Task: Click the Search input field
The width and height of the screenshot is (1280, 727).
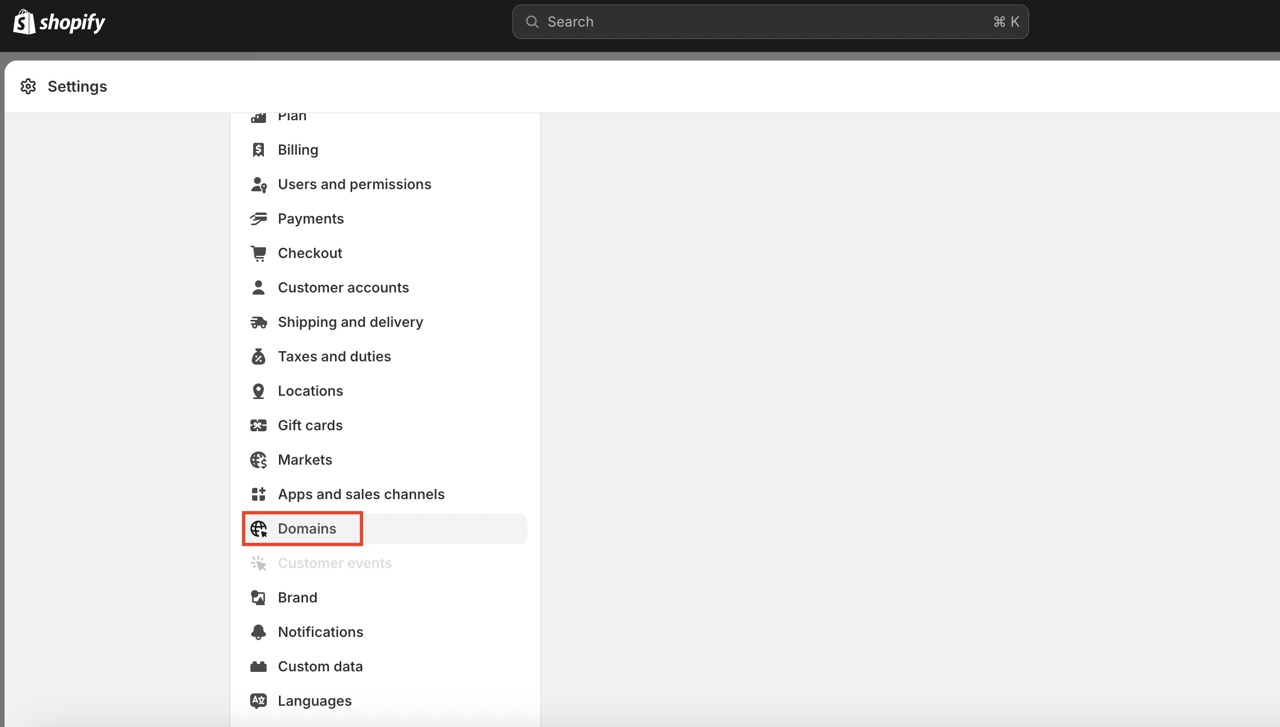Action: coord(770,22)
